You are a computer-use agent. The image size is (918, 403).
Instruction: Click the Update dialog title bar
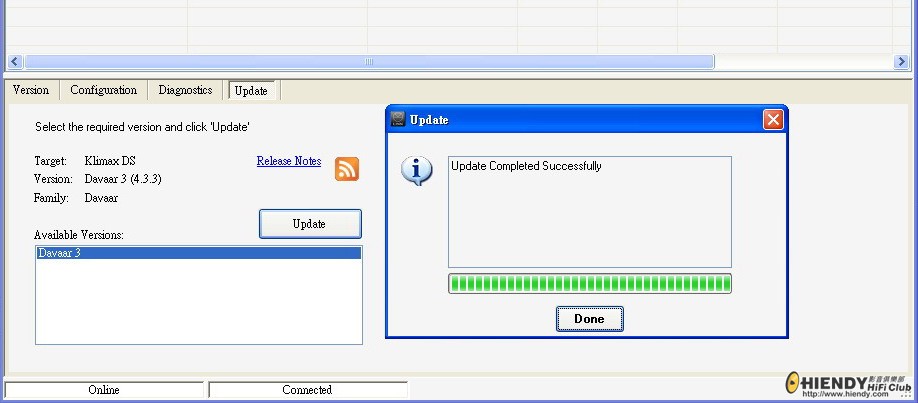click(585, 119)
